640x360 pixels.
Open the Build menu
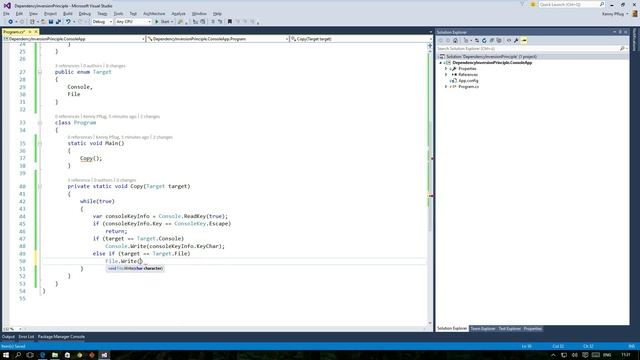click(x=68, y=14)
